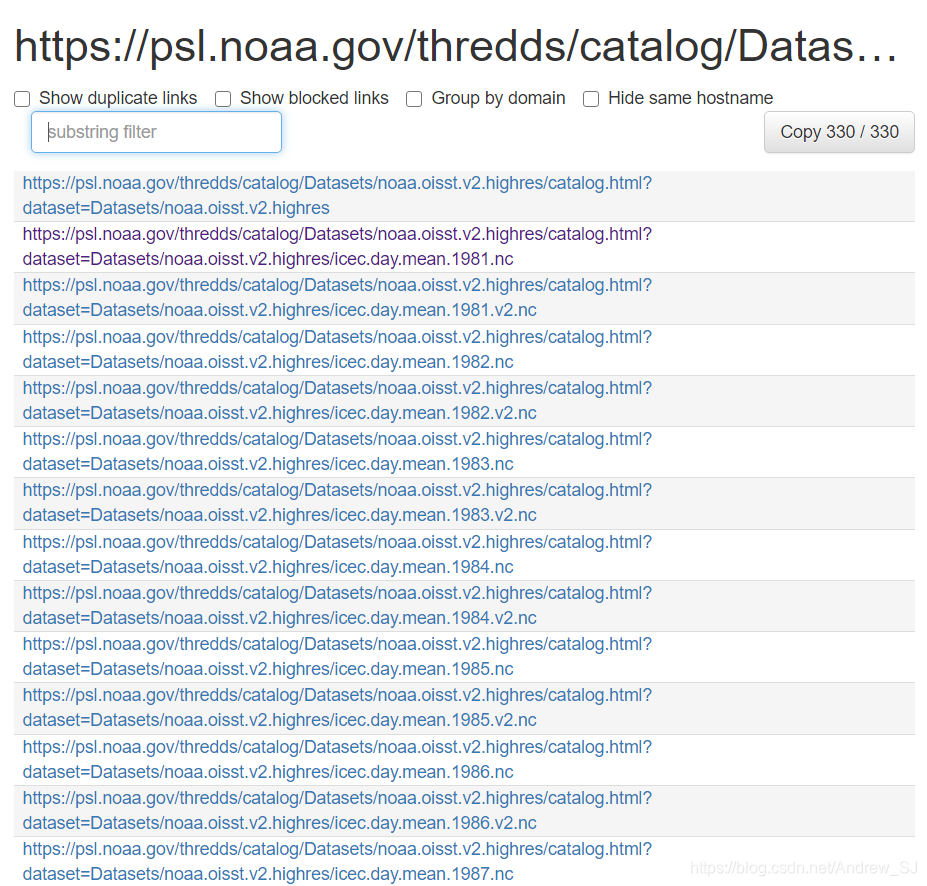Image resolution: width=927 pixels, height=886 pixels.
Task: Visit the icec.day.mean.1985.nc link
Action: tap(337, 656)
